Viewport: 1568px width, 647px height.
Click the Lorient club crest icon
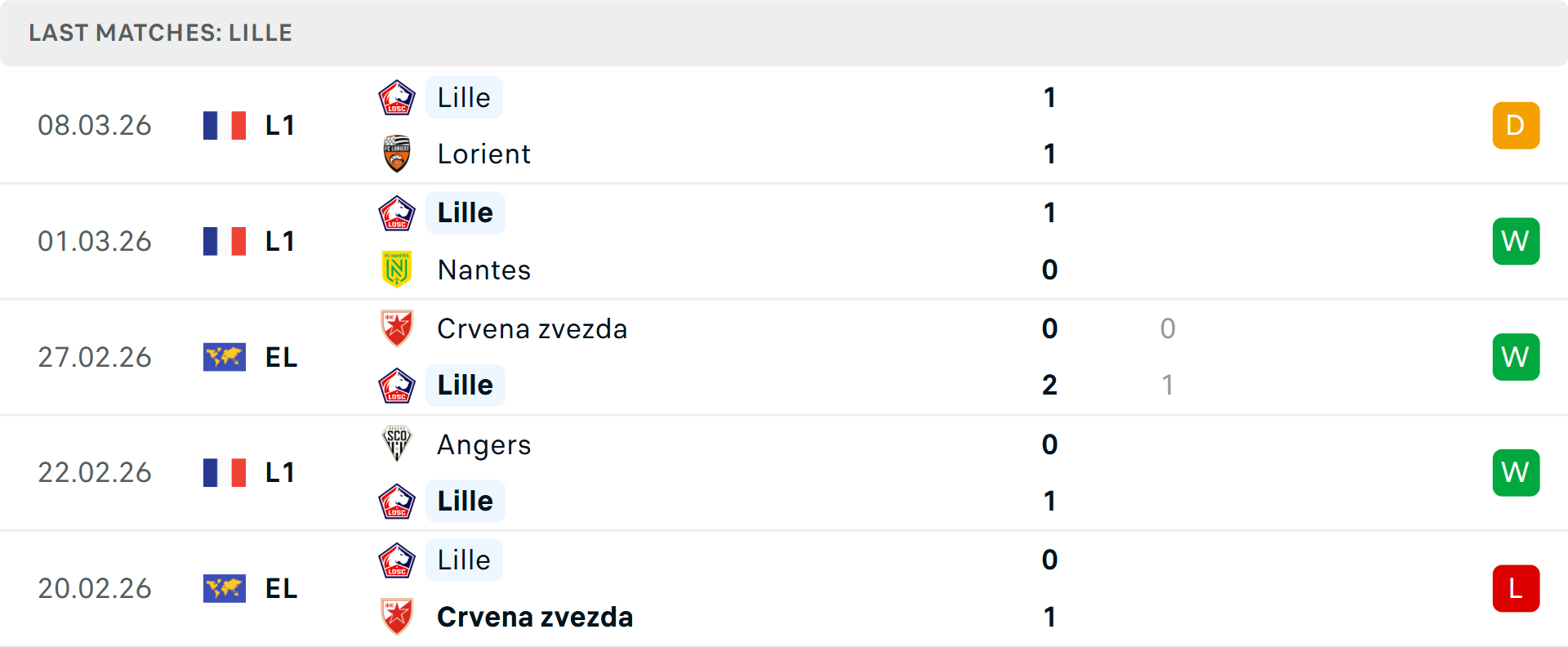pos(397,154)
